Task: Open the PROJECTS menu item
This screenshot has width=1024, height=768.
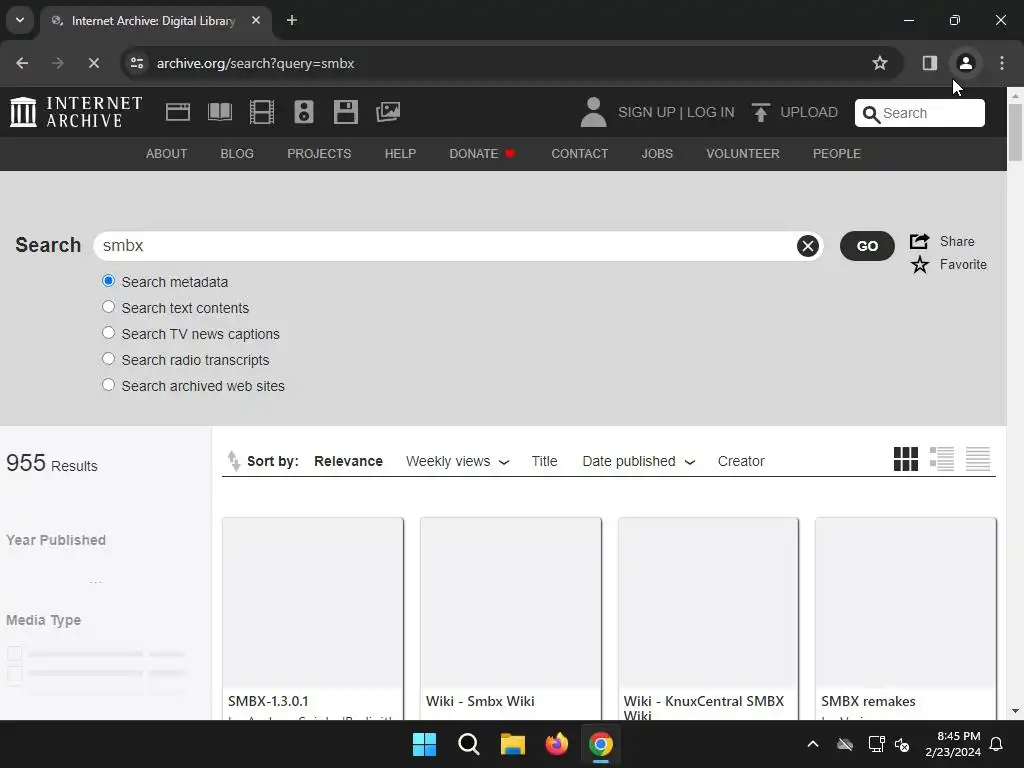Action: coord(319,153)
